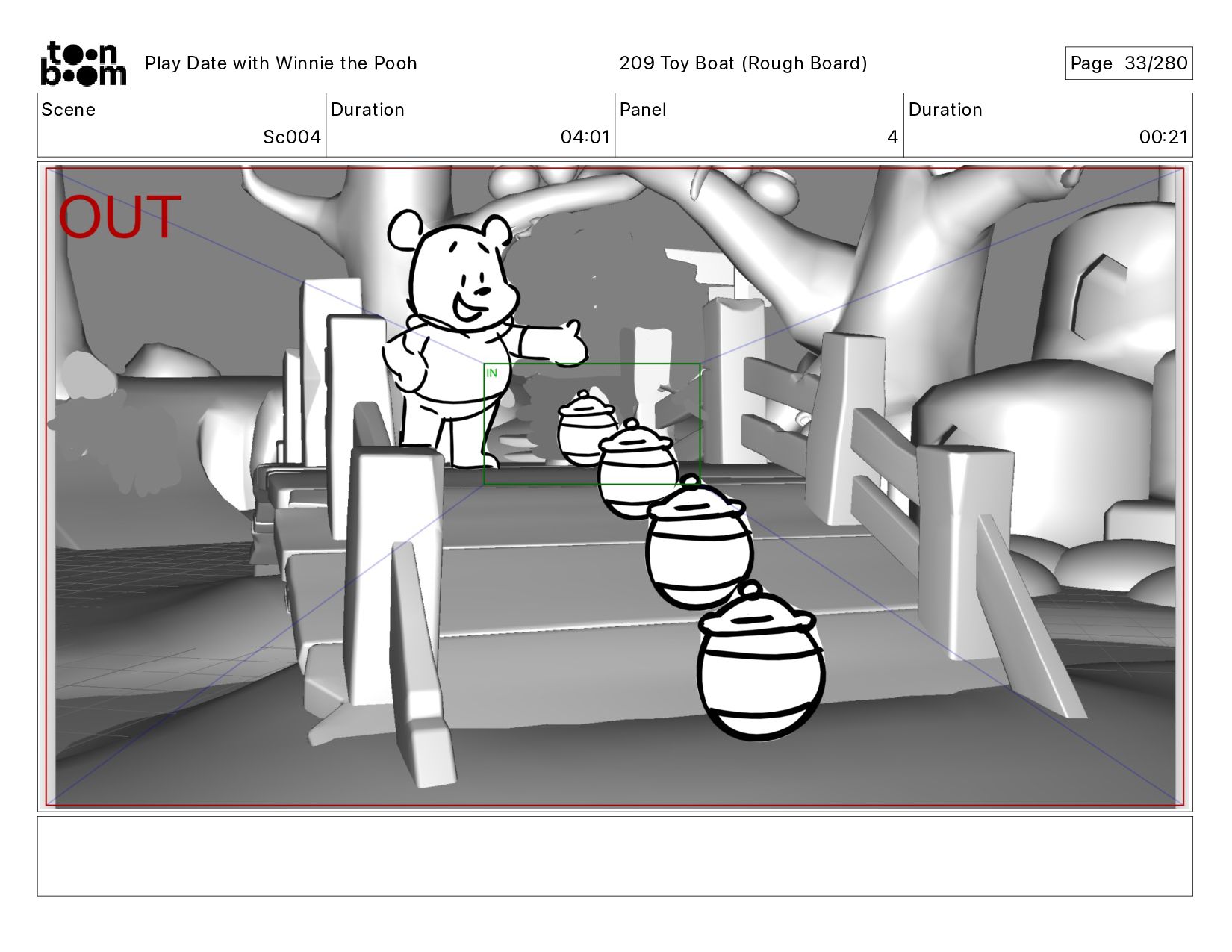
Task: Click the 'Scene' label
Action: coord(69,110)
